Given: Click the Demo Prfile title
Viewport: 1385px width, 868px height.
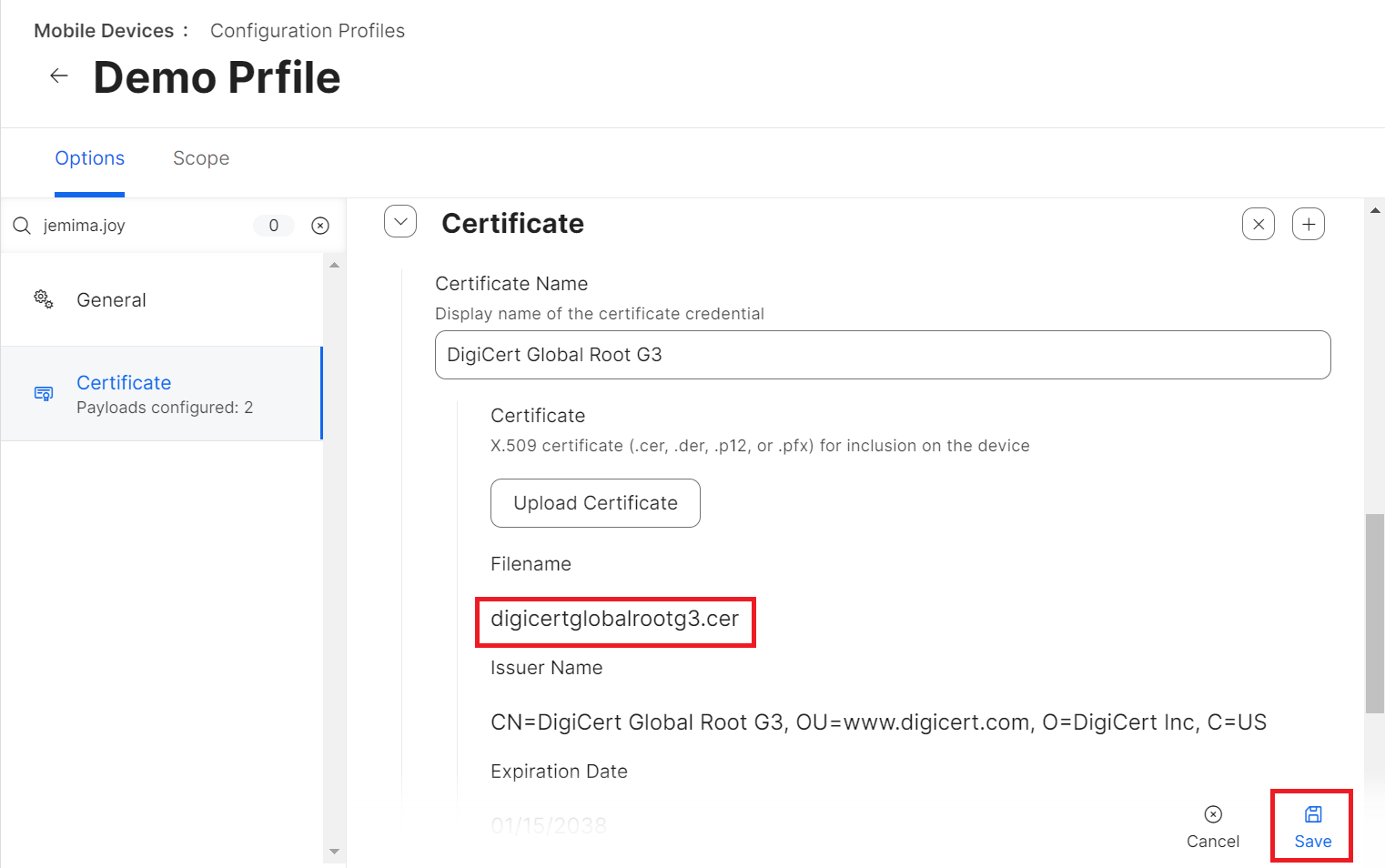Looking at the screenshot, I should coord(217,77).
